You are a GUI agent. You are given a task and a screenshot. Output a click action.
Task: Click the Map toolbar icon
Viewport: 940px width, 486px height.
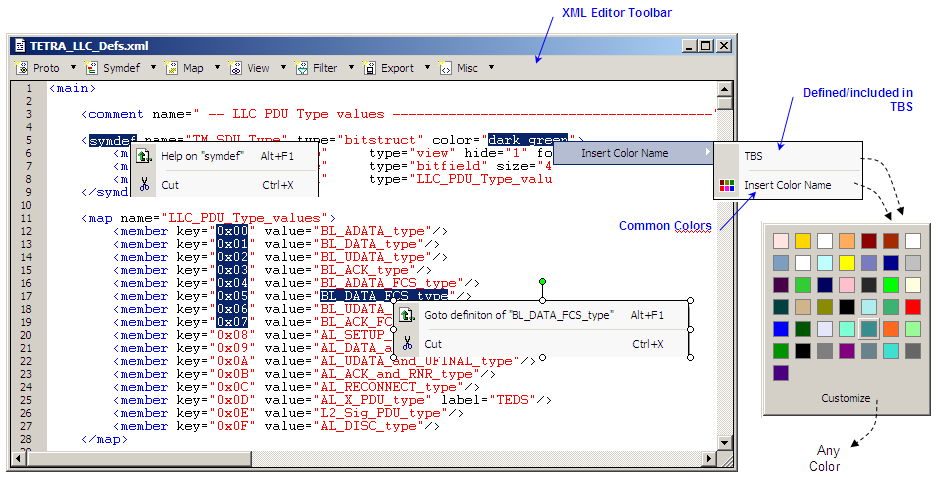pyautogui.click(x=171, y=68)
